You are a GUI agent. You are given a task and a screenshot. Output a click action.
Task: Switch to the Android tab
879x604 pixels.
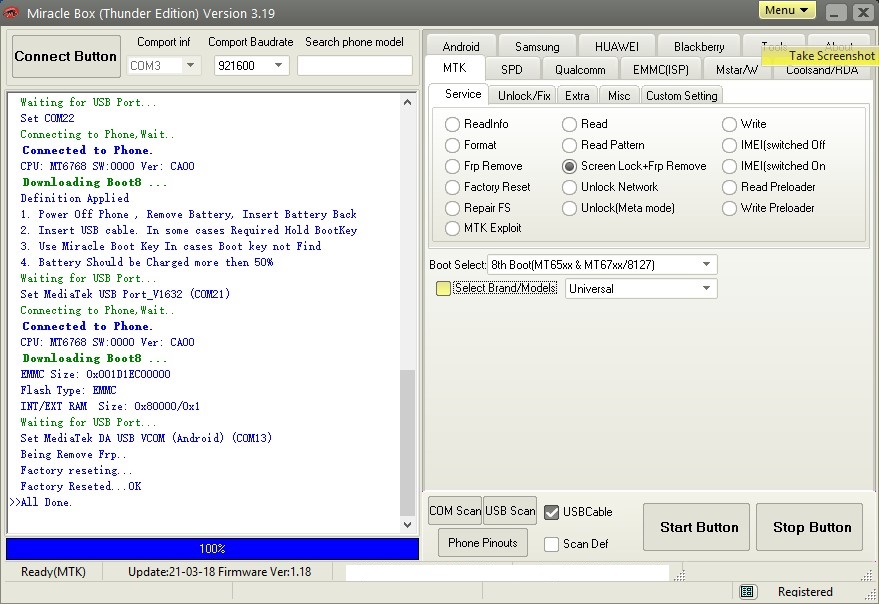pyautogui.click(x=461, y=46)
